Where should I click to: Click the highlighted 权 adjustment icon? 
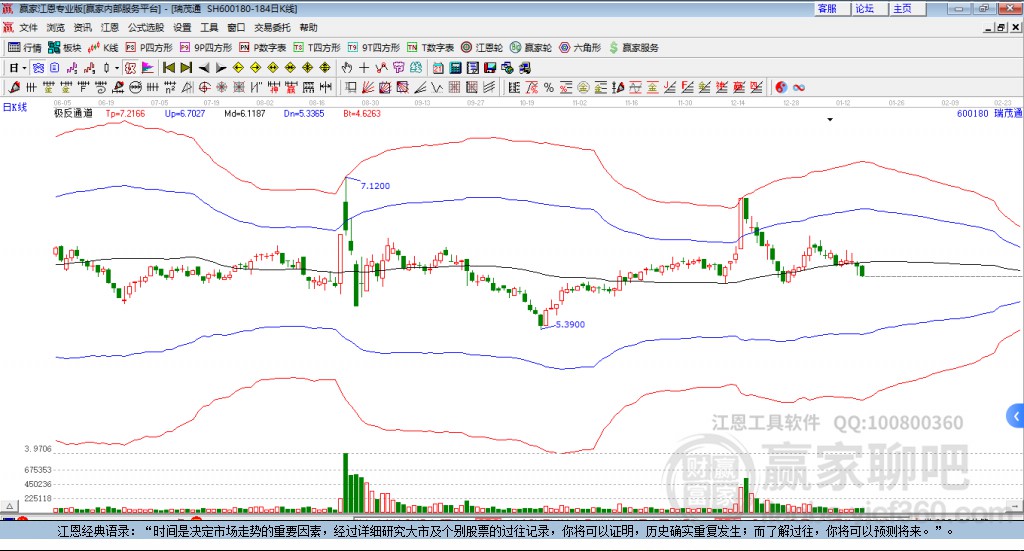[x=130, y=67]
